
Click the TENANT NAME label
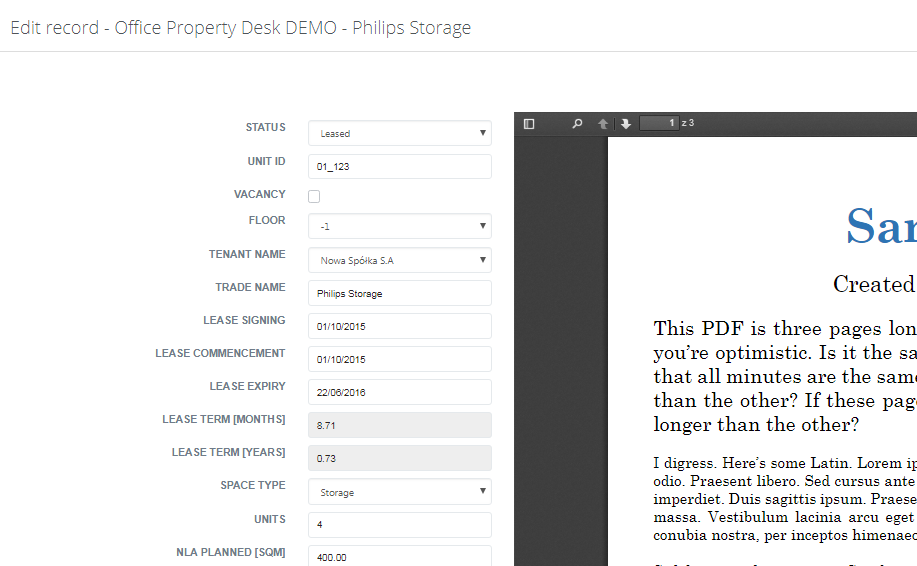247,254
